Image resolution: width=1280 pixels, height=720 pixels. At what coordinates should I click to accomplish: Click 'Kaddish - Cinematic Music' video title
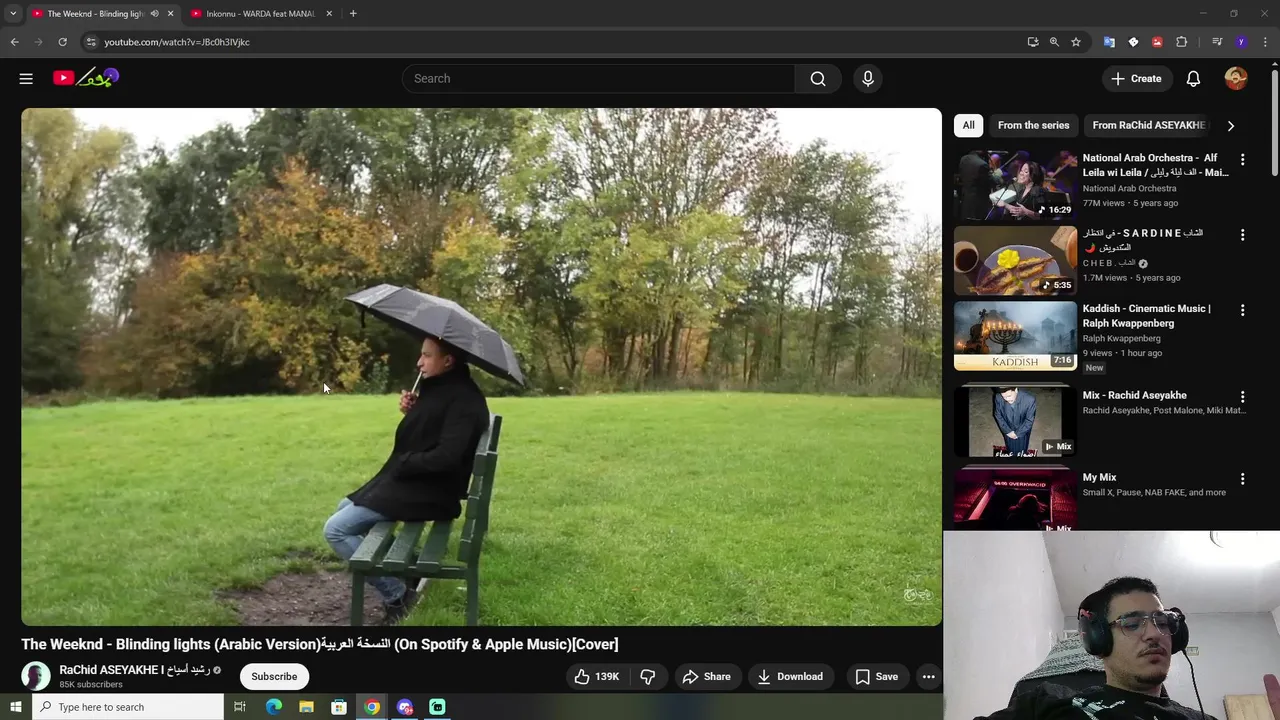pyautogui.click(x=1146, y=316)
